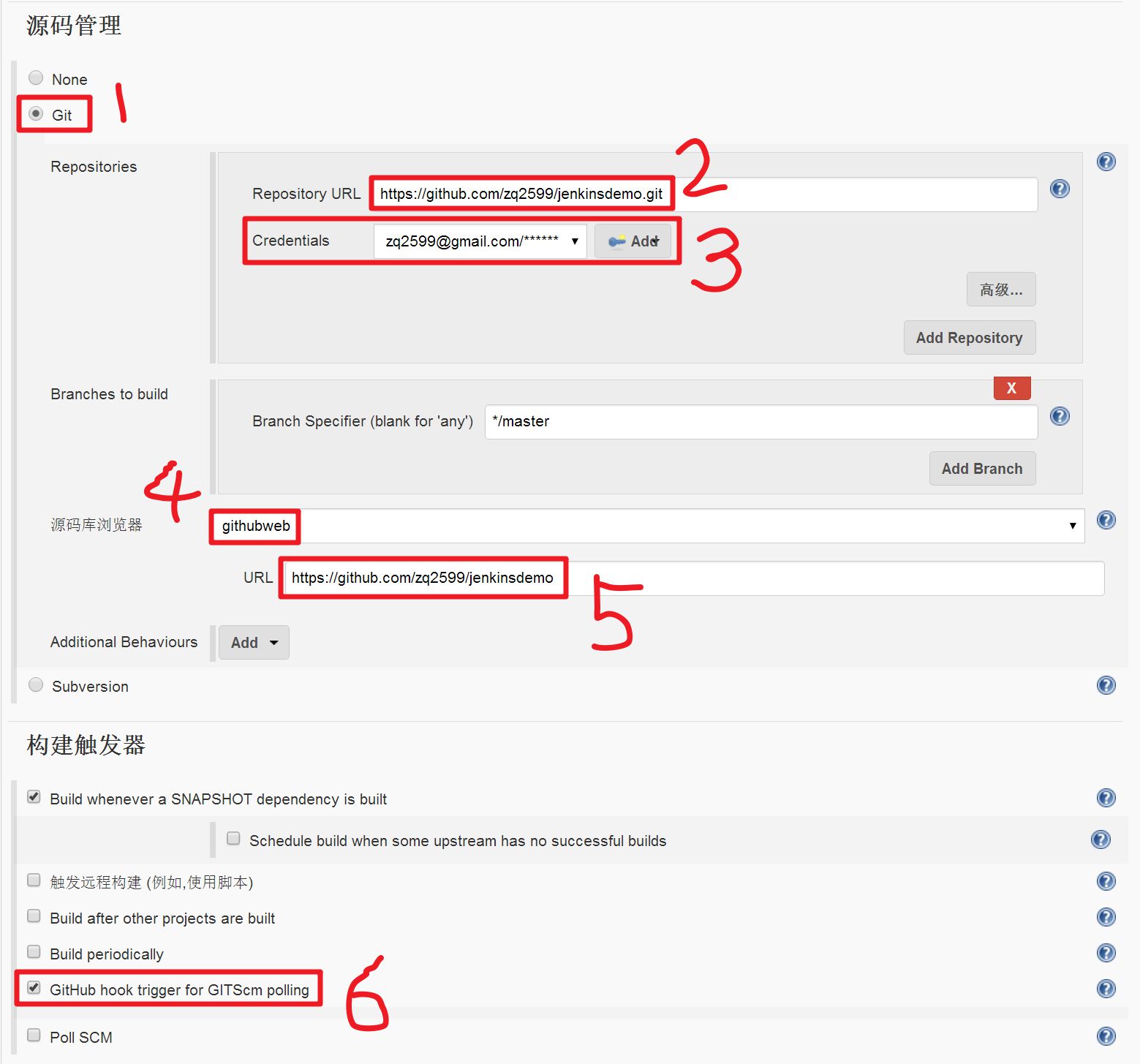This screenshot has height=1064, width=1140.
Task: Click the Branches to build label
Action: [109, 394]
